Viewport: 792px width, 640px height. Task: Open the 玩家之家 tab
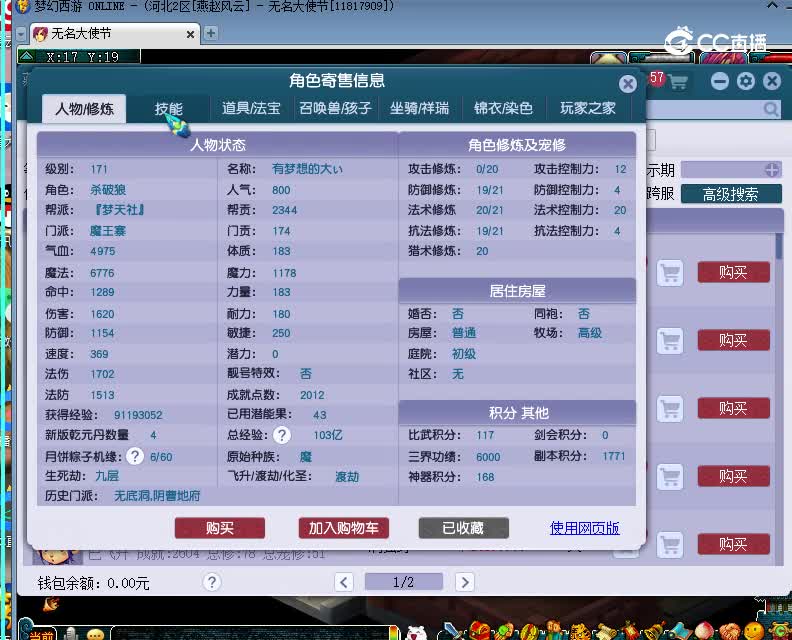coord(587,108)
